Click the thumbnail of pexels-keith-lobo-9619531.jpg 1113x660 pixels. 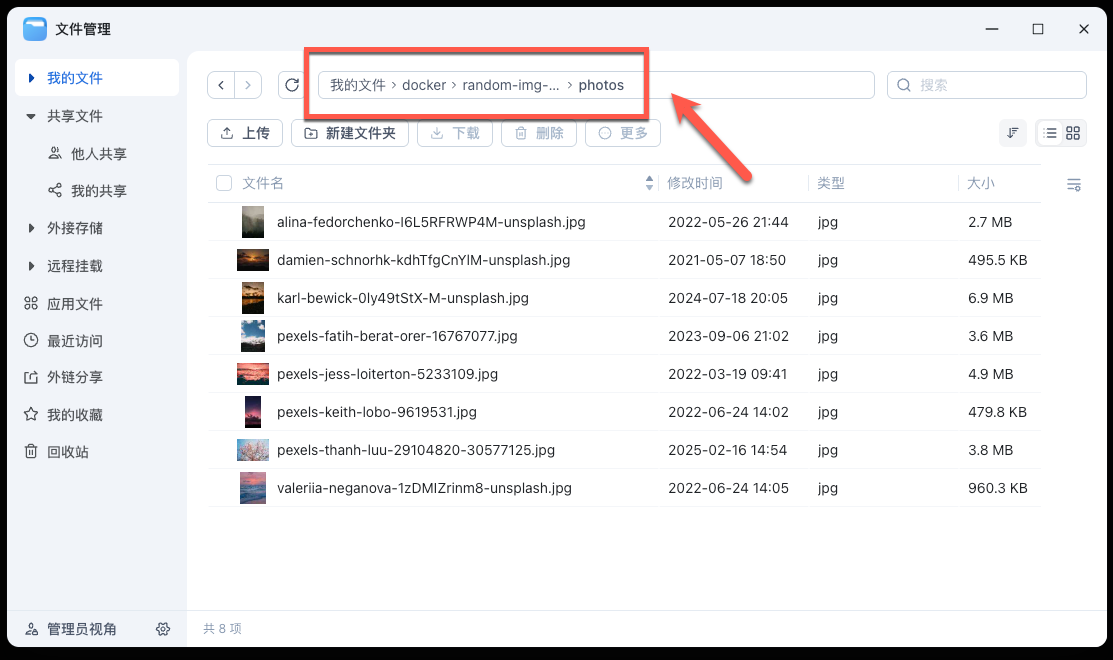tap(252, 412)
